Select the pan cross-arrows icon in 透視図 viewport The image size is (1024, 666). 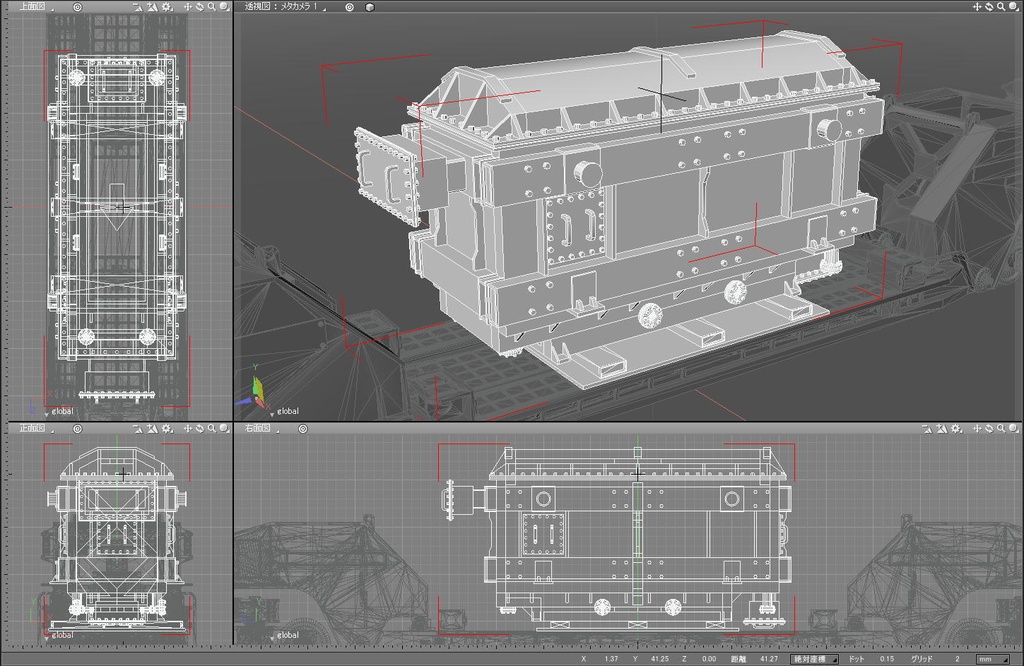[977, 7]
